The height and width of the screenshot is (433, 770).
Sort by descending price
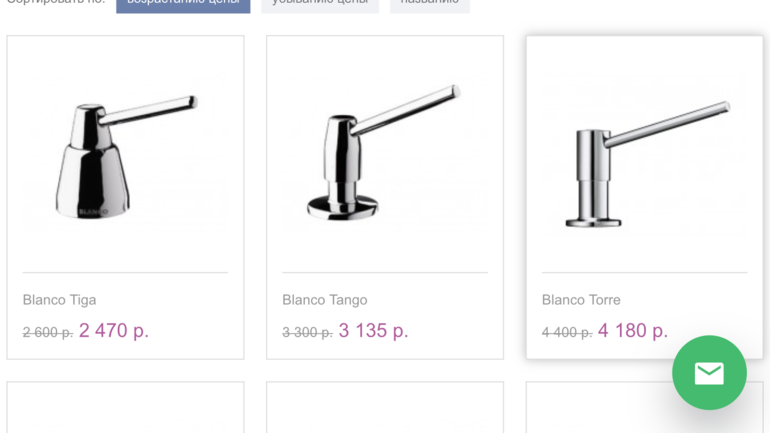tap(320, 4)
